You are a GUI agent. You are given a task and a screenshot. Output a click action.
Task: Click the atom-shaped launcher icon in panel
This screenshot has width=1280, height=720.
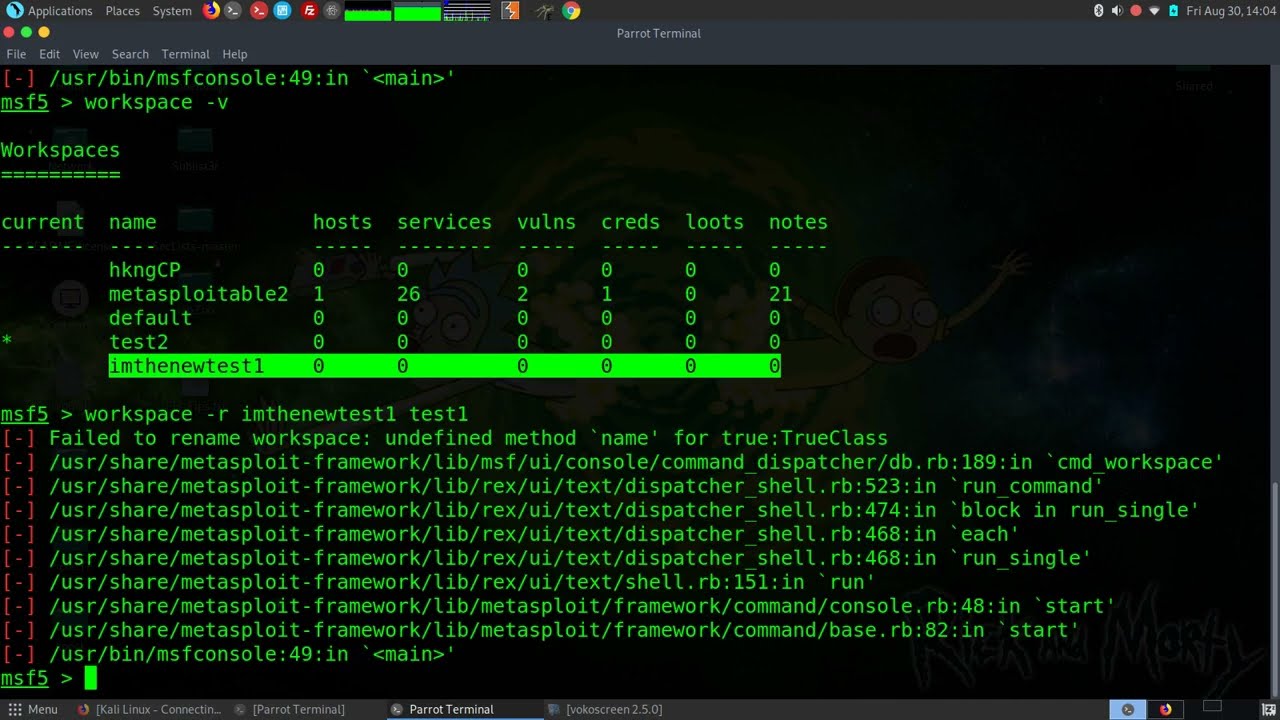(331, 11)
